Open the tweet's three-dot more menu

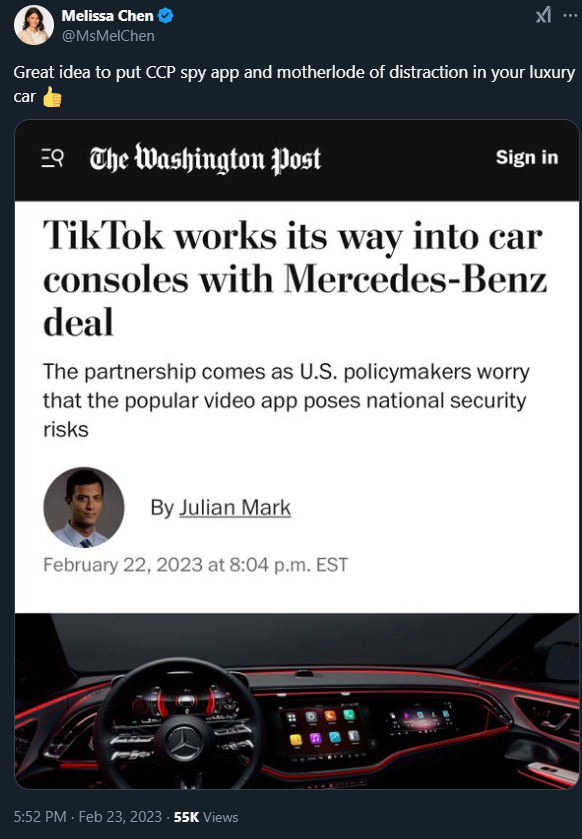tap(570, 16)
